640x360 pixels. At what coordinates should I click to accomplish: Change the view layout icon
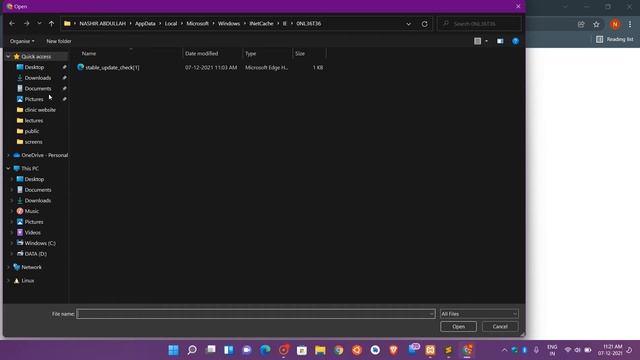[477, 41]
